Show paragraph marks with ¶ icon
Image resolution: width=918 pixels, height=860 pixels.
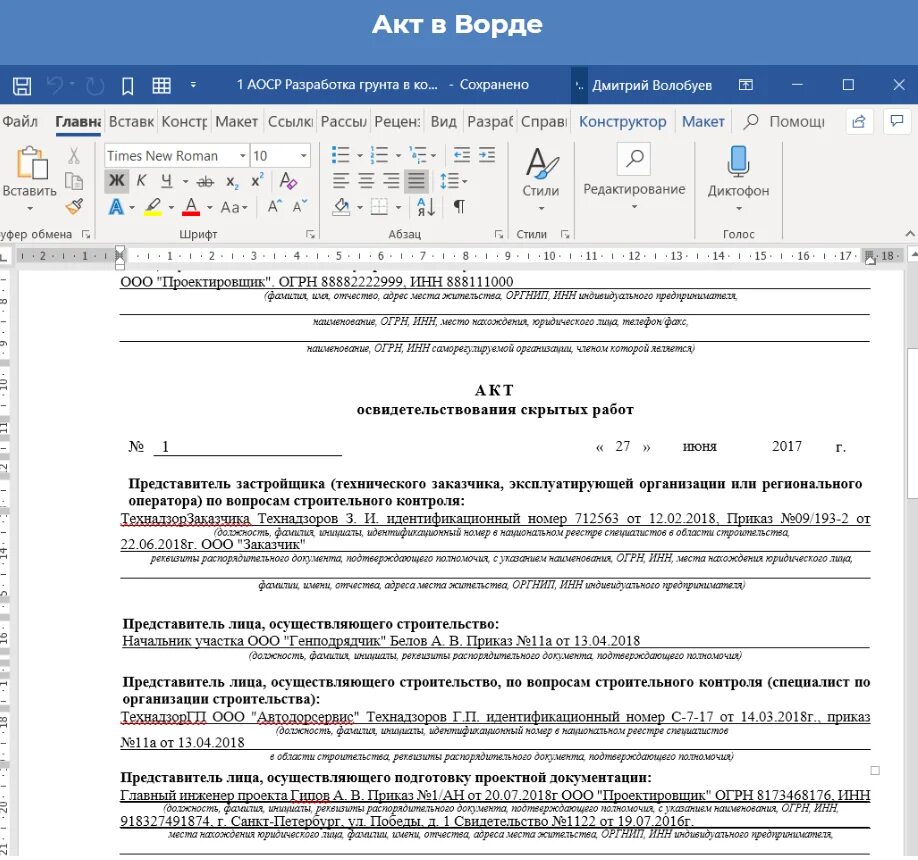460,207
